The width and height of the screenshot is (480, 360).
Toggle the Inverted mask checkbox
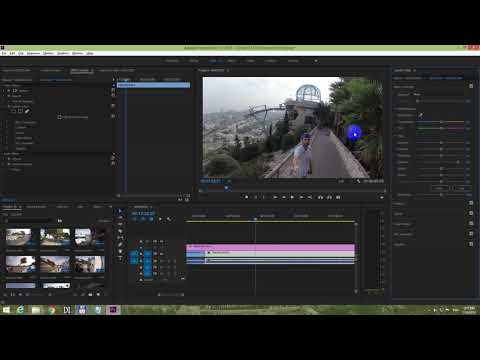(x=60, y=117)
